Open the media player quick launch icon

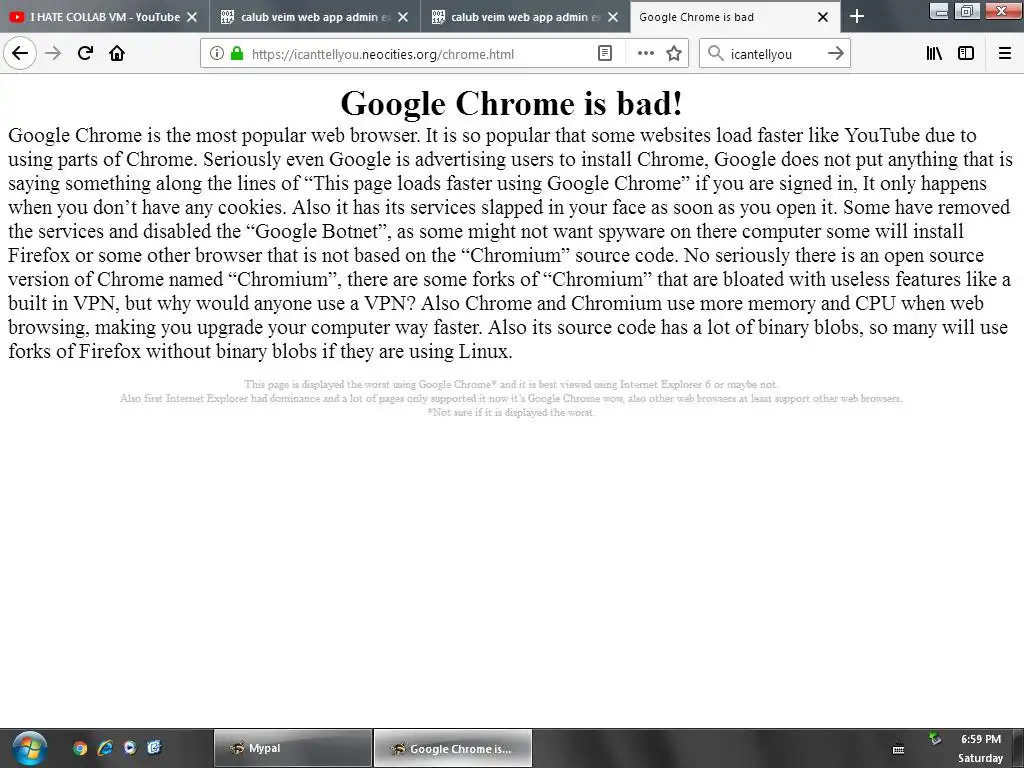pos(129,748)
